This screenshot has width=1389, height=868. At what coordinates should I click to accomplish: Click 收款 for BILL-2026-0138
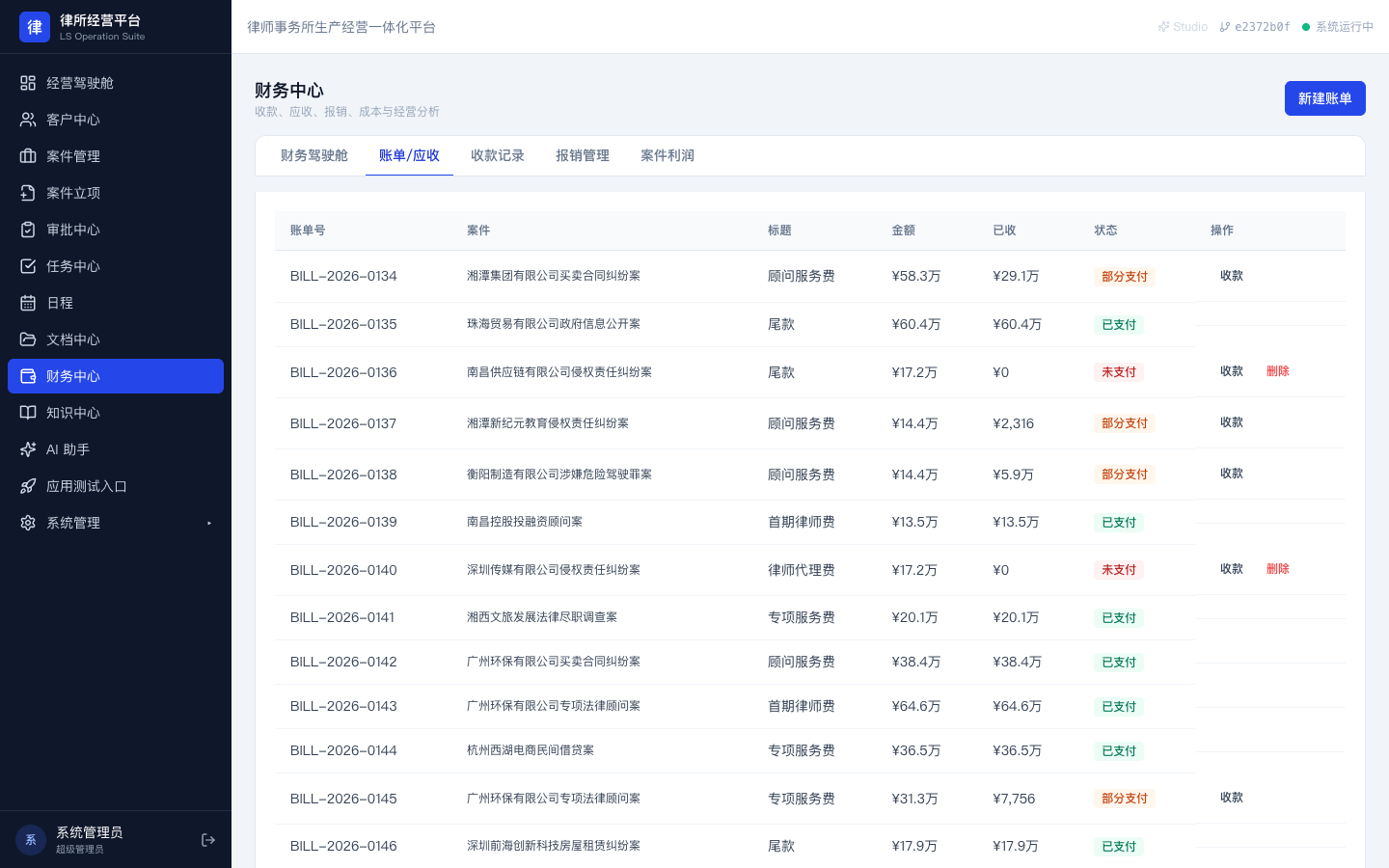tap(1232, 474)
